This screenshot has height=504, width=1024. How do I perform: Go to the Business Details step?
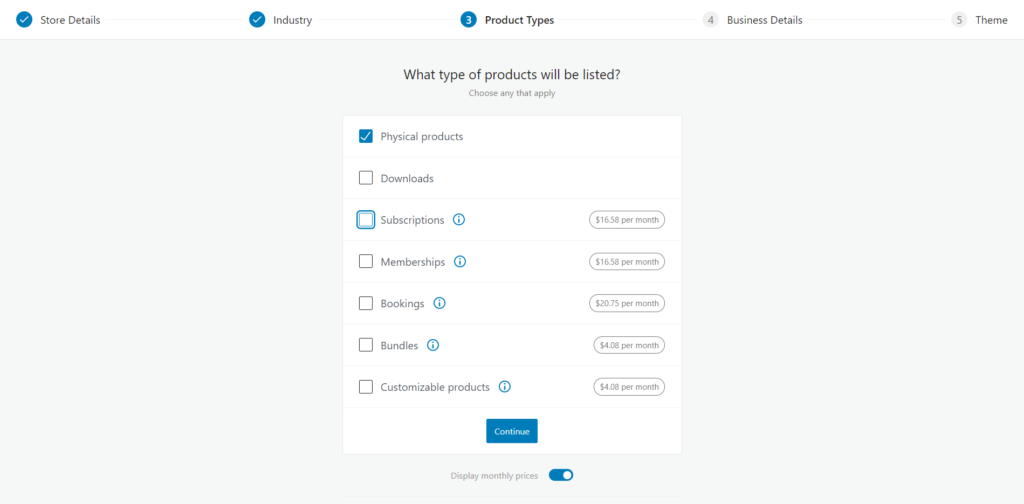click(764, 20)
